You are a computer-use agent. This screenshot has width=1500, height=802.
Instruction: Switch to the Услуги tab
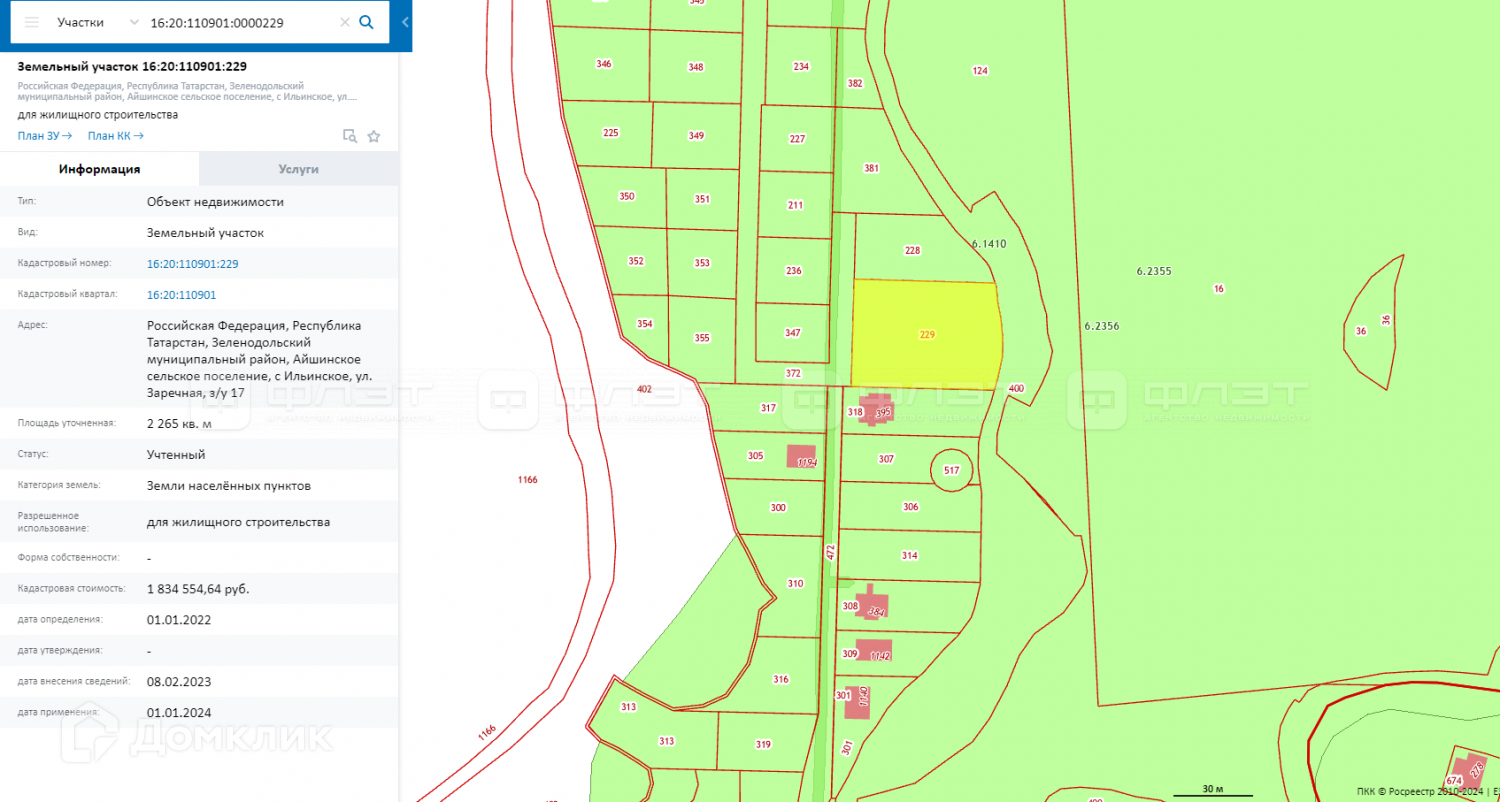point(298,169)
